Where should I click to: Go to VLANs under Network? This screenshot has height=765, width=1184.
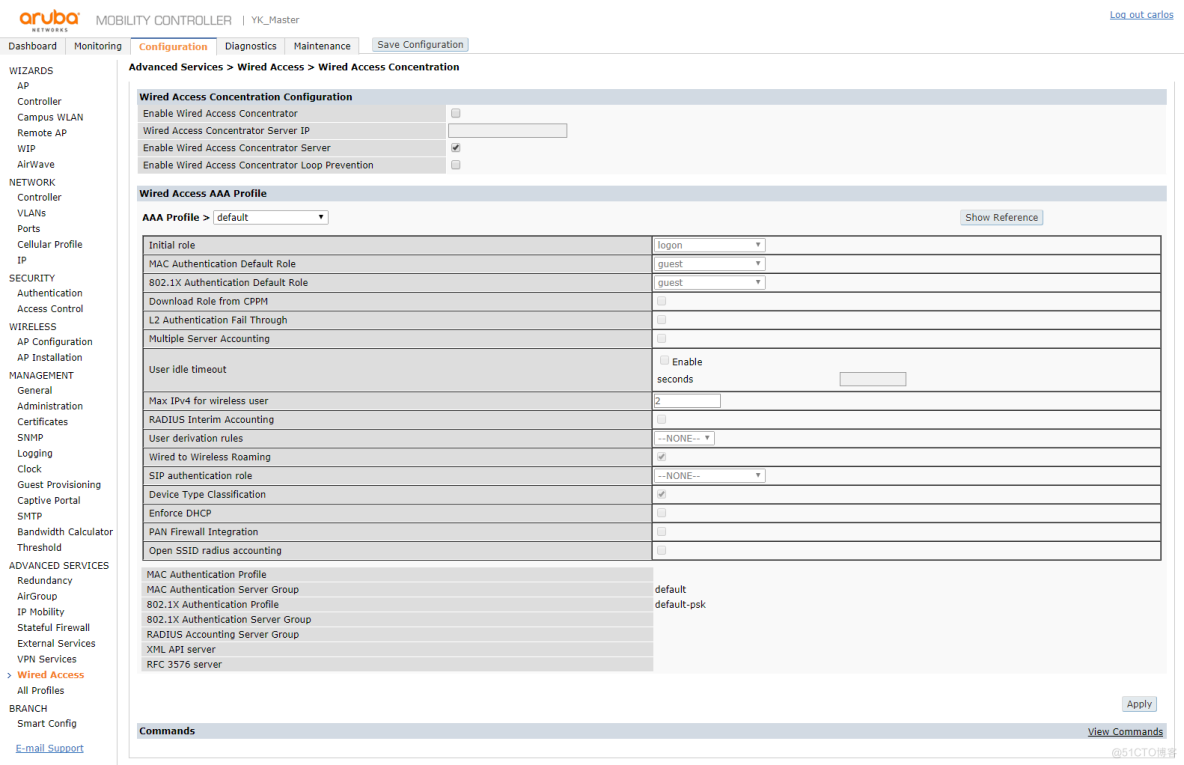click(x=32, y=213)
